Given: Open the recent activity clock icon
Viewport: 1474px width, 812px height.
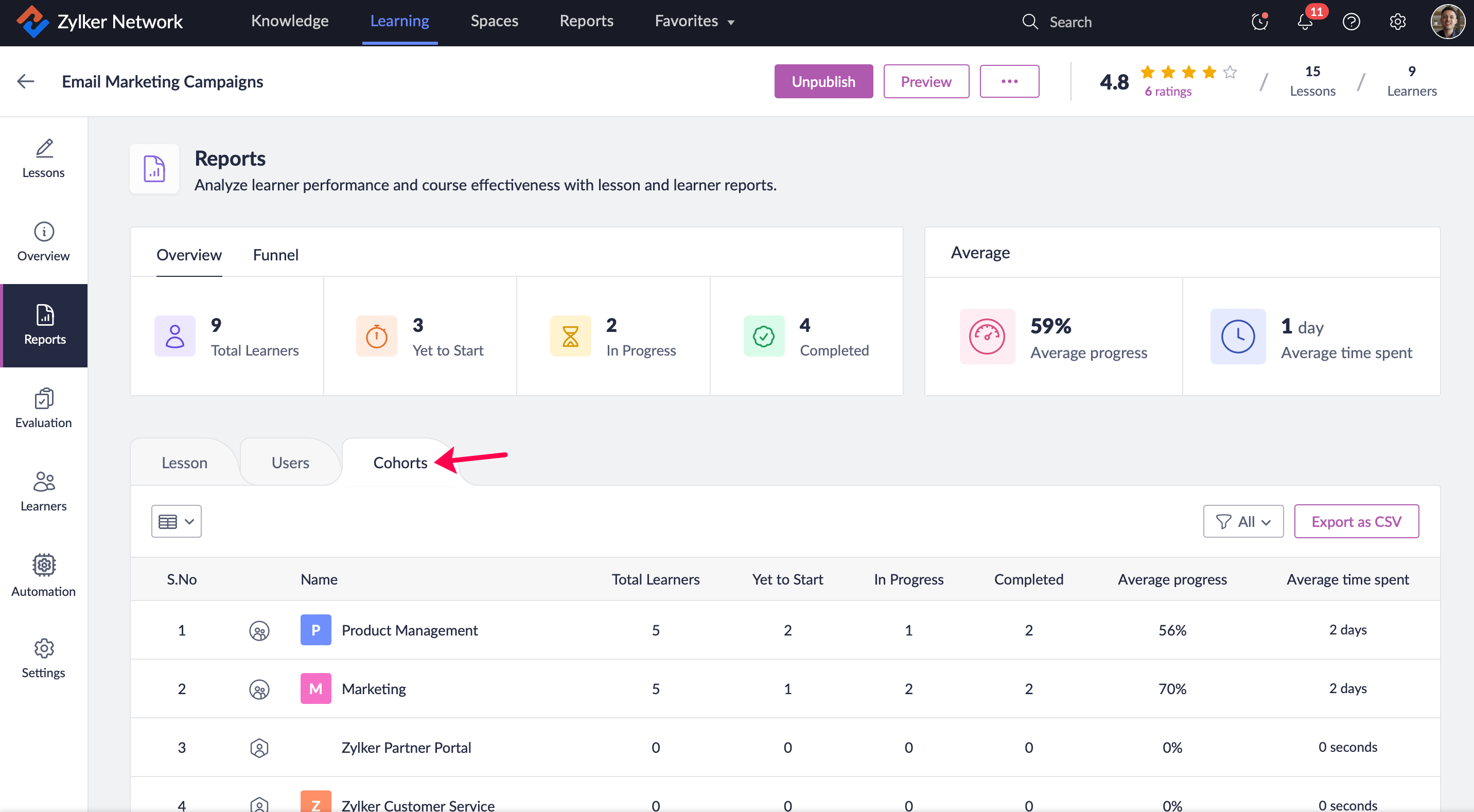Looking at the screenshot, I should (1259, 22).
